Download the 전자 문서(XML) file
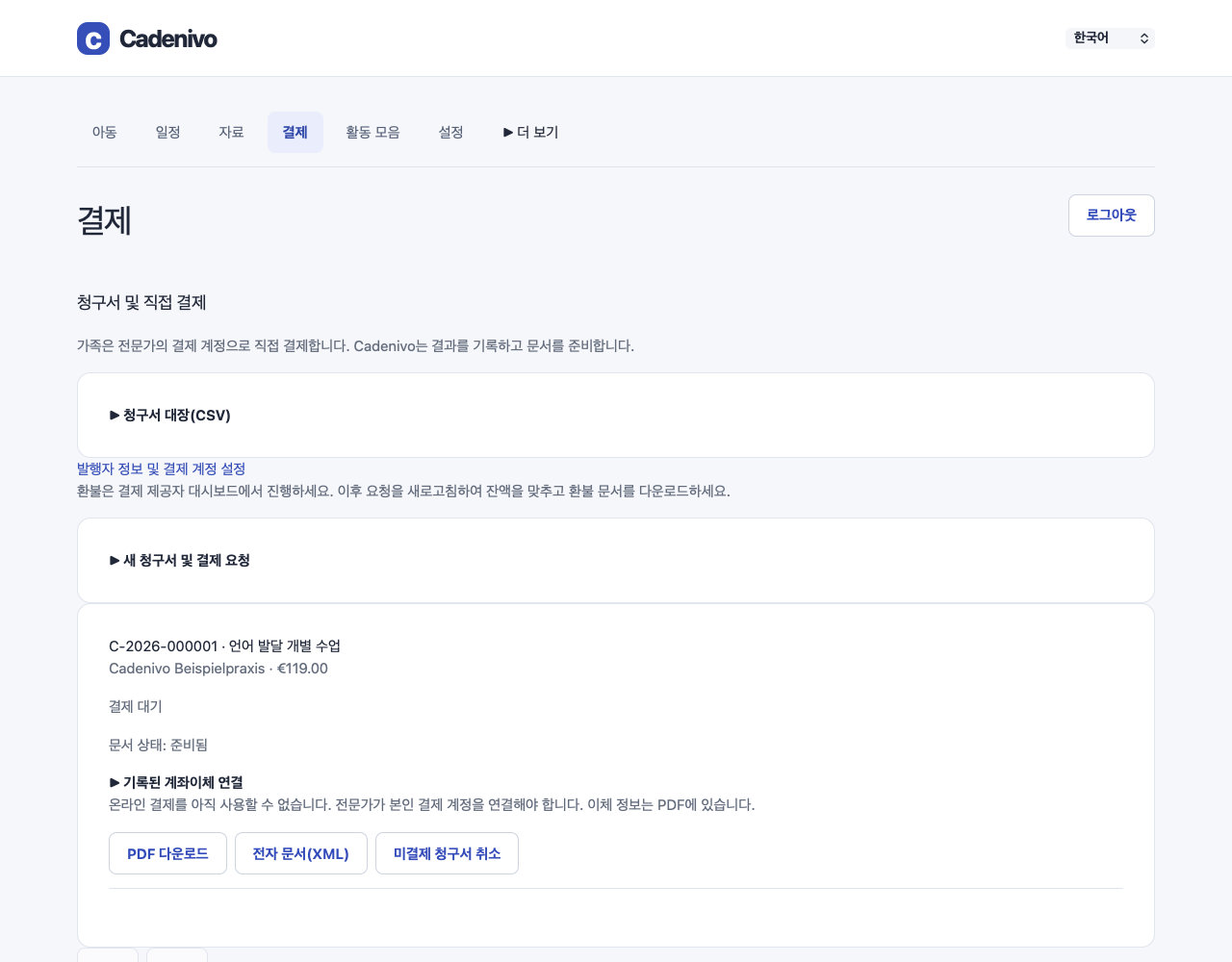 click(300, 853)
